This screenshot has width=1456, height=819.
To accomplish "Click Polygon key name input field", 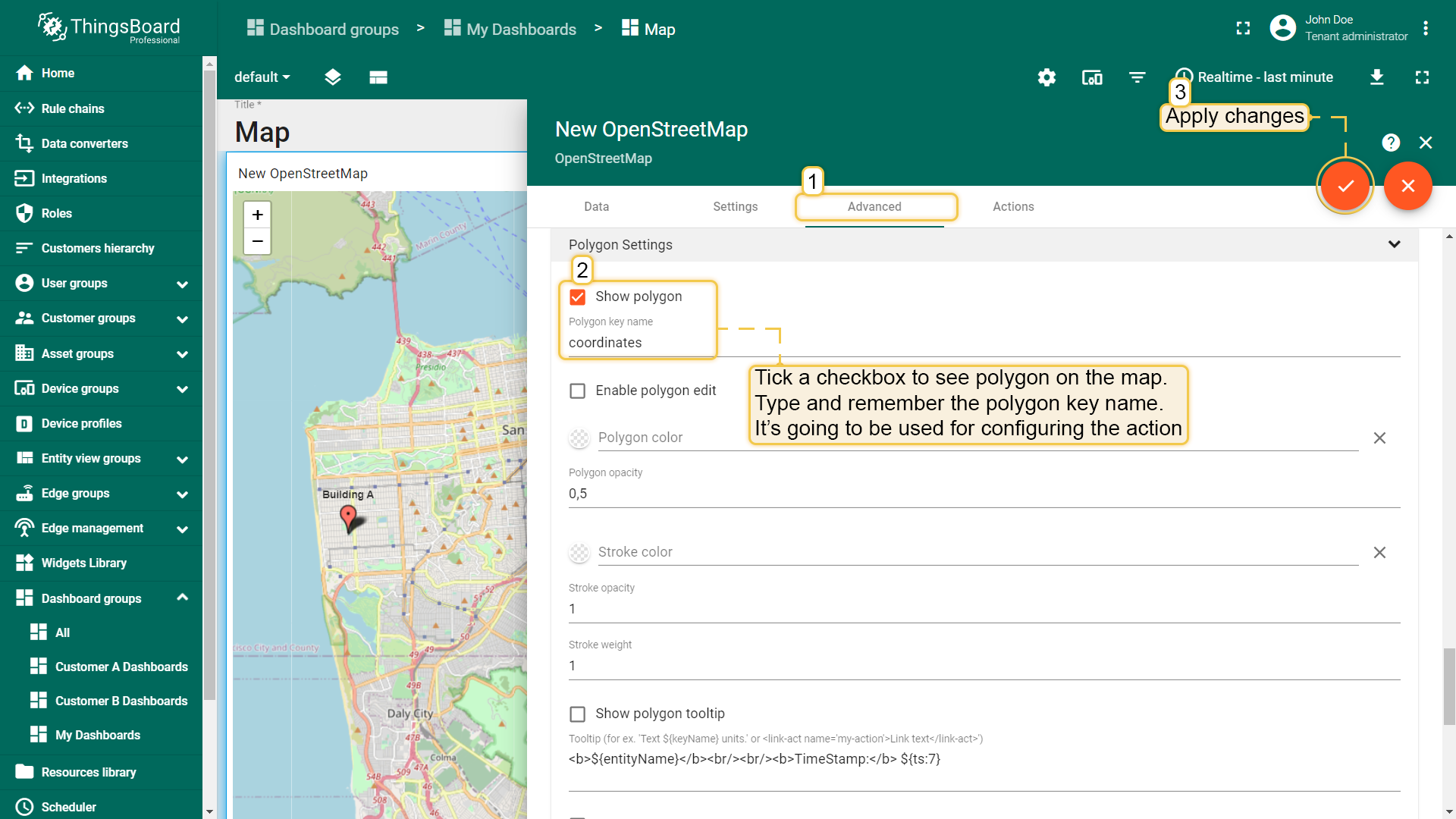I will pyautogui.click(x=984, y=343).
